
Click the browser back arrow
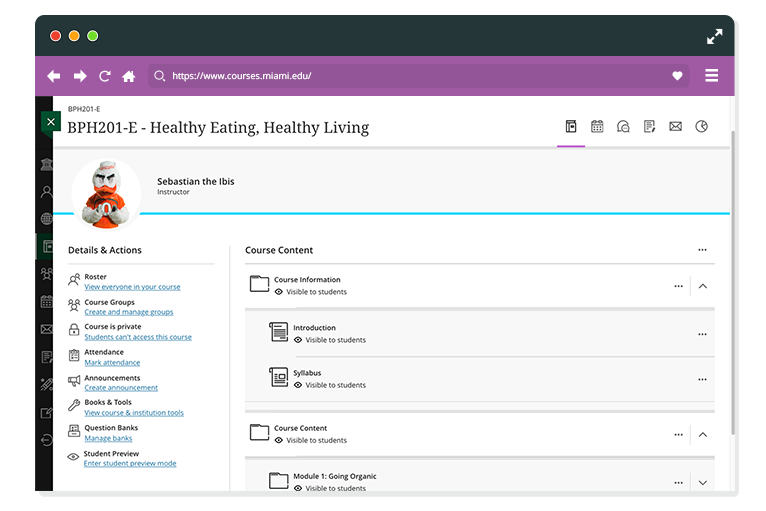coord(54,76)
